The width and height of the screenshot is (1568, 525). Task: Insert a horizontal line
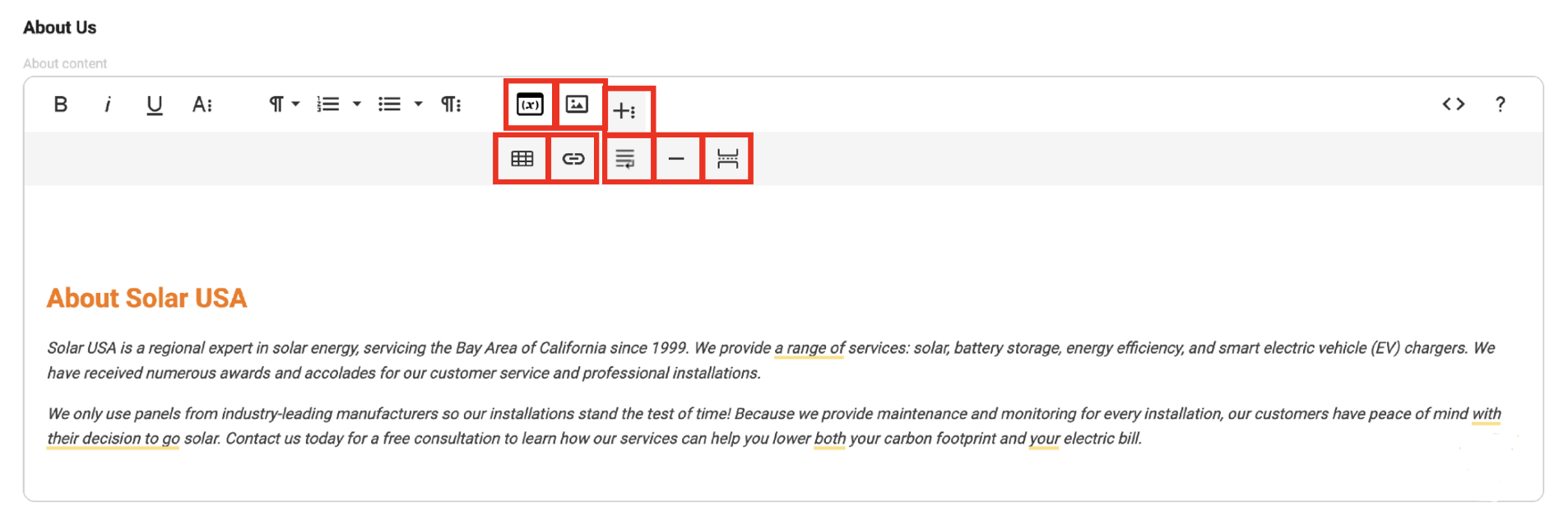[676, 159]
